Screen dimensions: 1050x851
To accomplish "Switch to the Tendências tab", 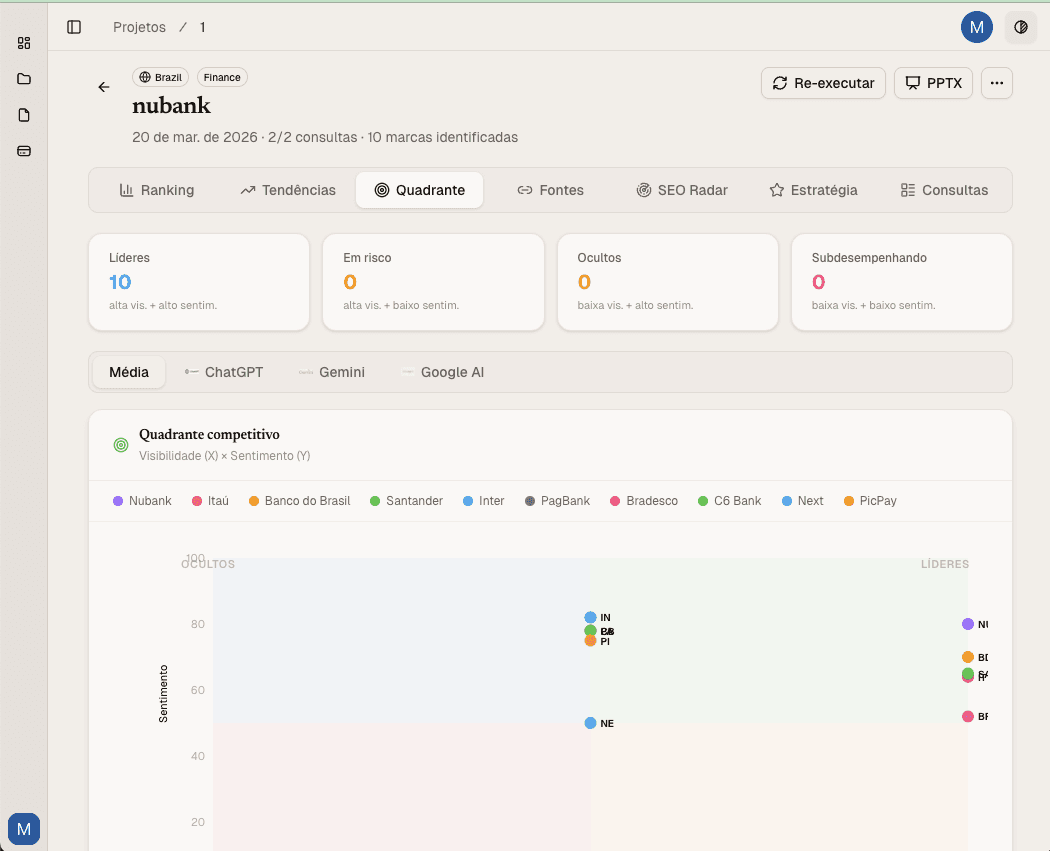I will 288,190.
